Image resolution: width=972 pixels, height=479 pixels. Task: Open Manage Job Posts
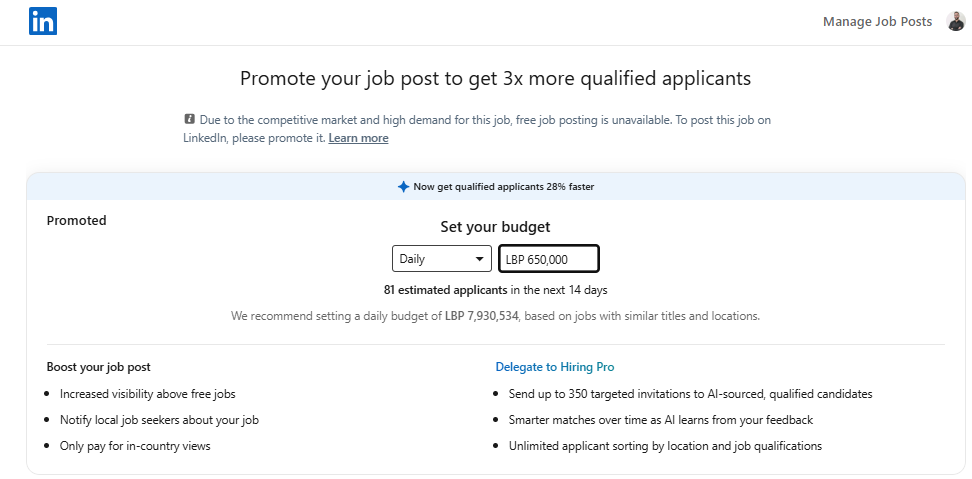pos(877,22)
